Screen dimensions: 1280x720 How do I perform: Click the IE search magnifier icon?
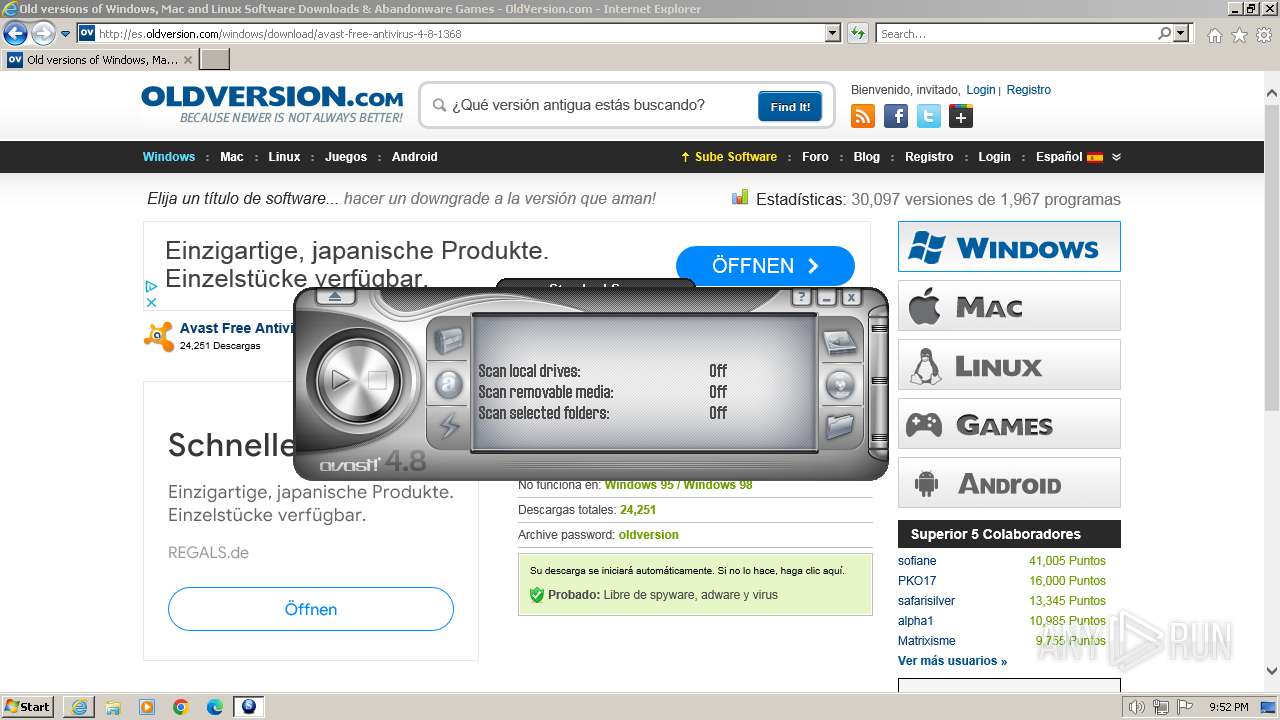pos(1165,33)
